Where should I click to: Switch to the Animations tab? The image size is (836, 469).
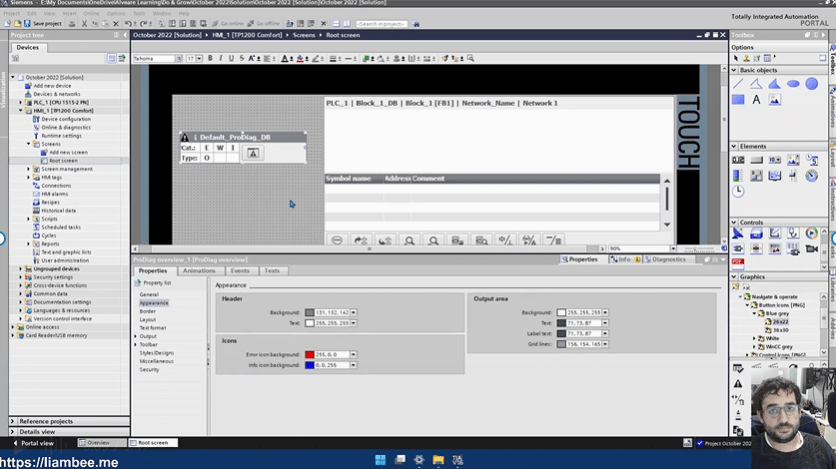pos(199,271)
